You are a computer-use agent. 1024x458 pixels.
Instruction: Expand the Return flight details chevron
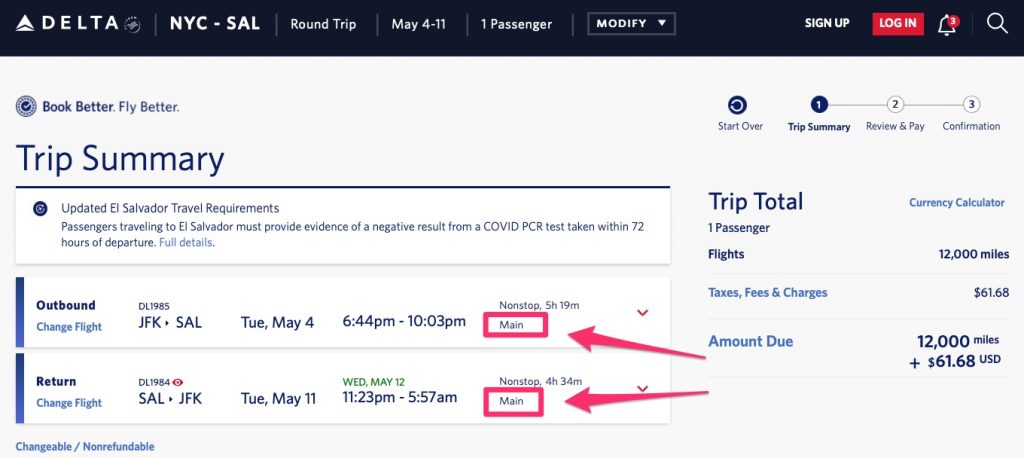(643, 389)
